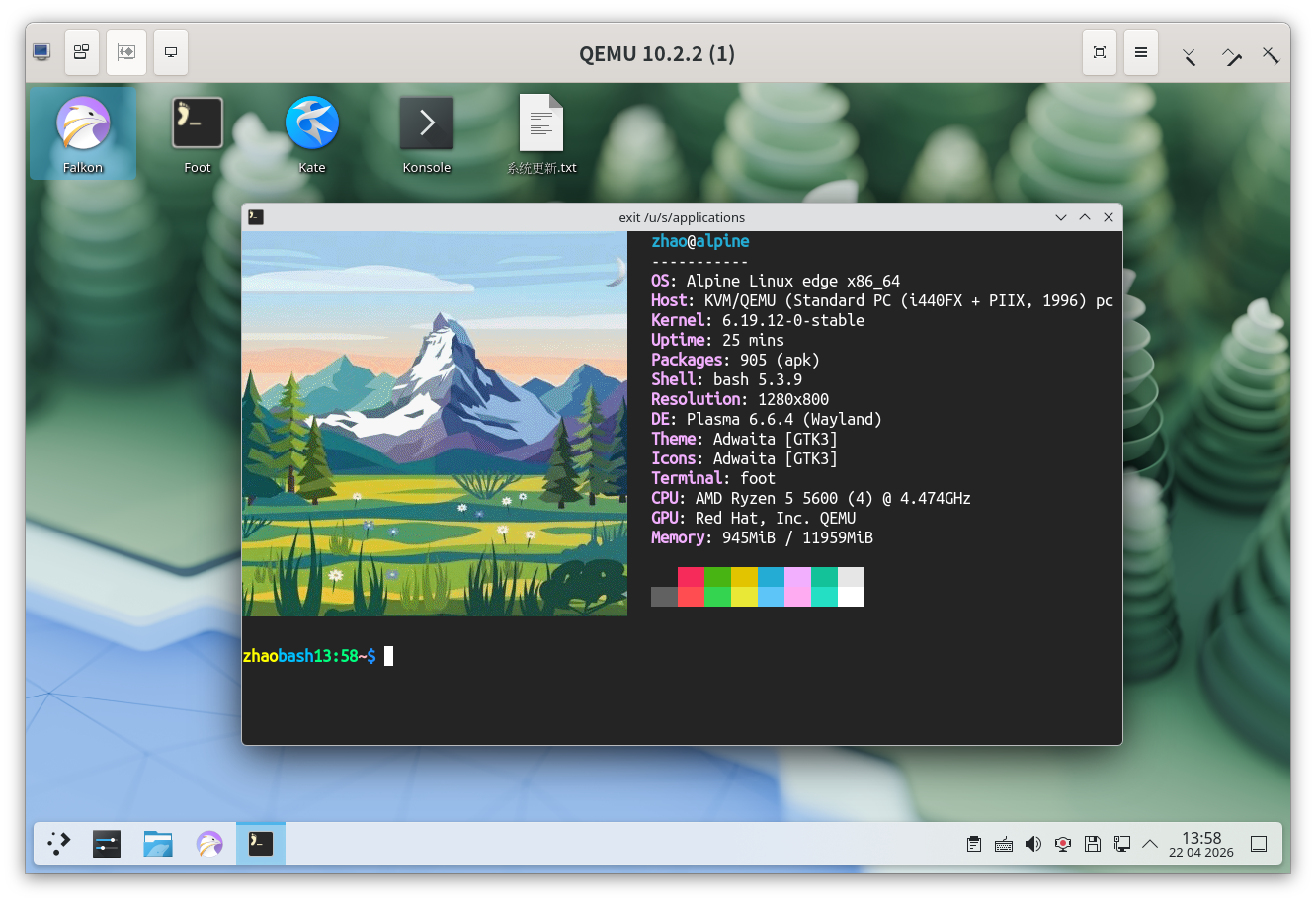The image size is (1316, 902).
Task: Open the QEMU viewer hamburger menu
Action: tap(1141, 53)
